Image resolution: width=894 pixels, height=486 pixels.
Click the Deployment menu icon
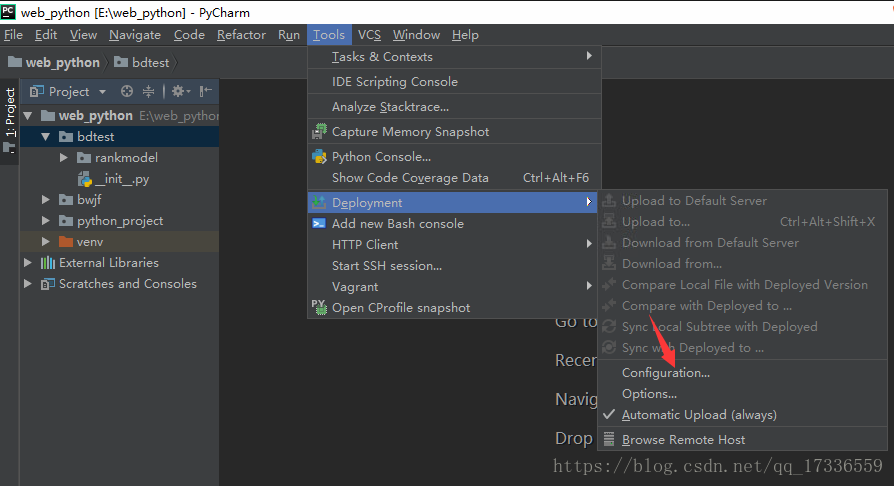tap(319, 202)
